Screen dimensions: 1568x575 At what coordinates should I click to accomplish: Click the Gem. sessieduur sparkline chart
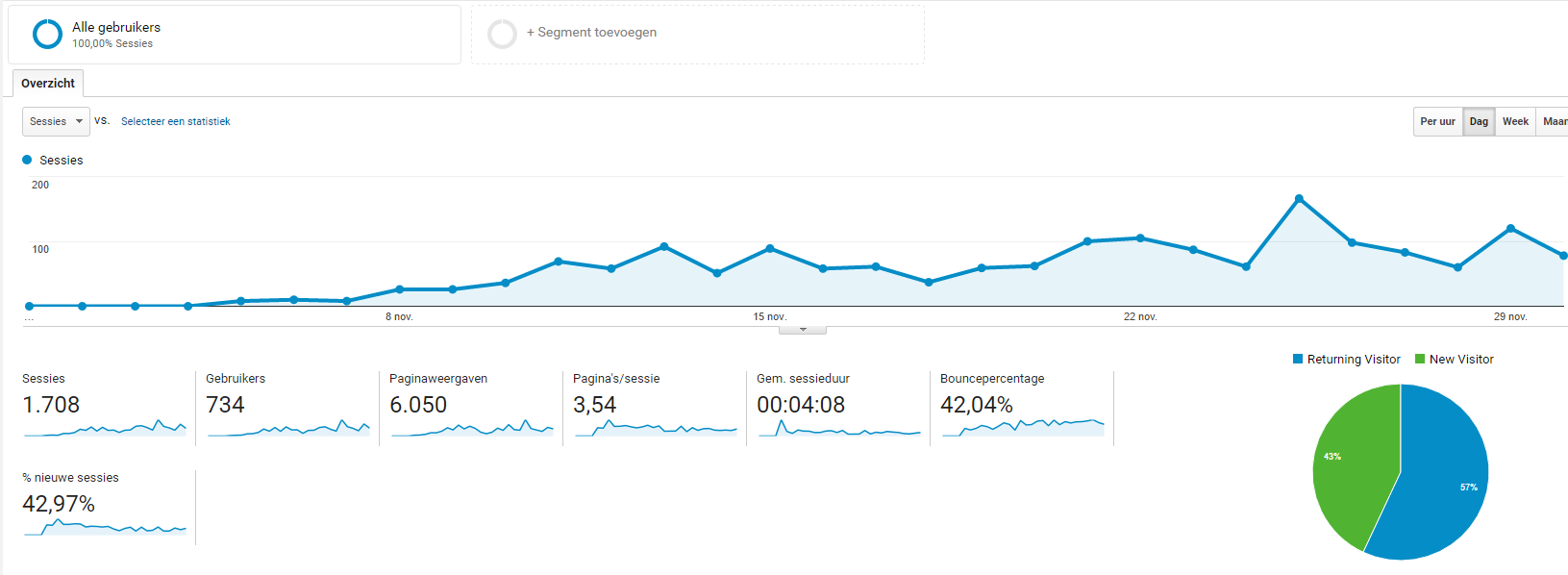[x=839, y=429]
